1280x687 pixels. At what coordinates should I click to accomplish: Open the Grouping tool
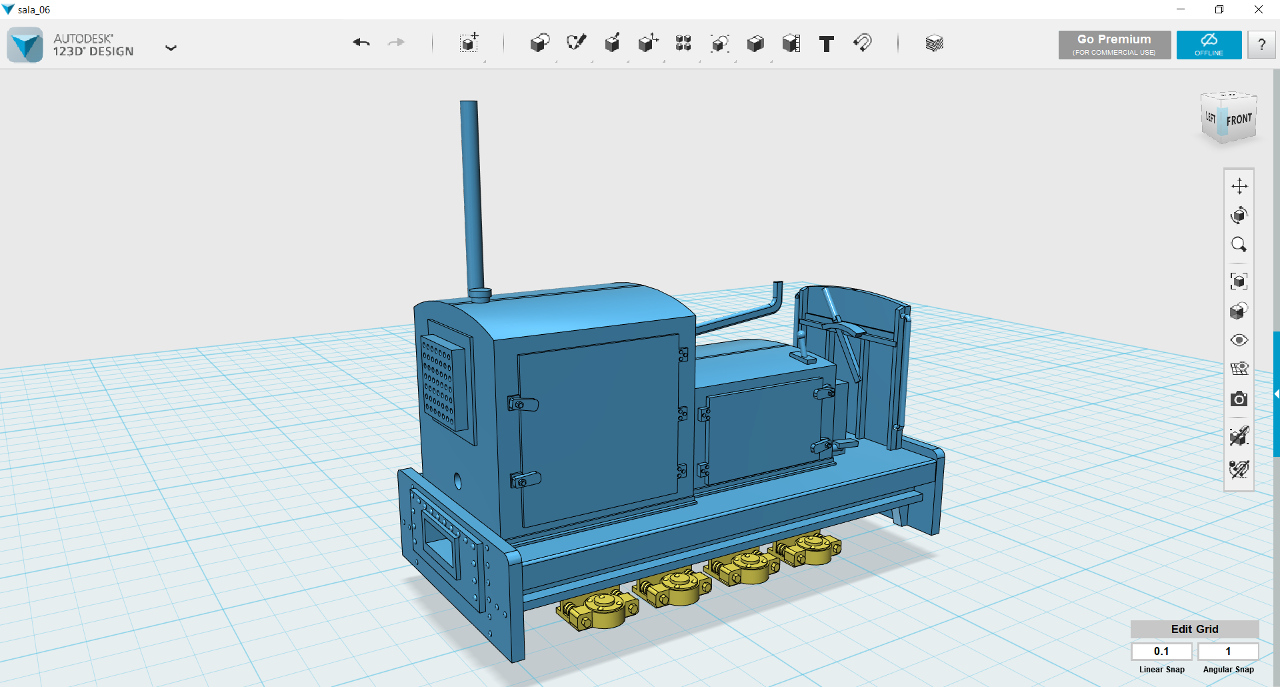[720, 43]
